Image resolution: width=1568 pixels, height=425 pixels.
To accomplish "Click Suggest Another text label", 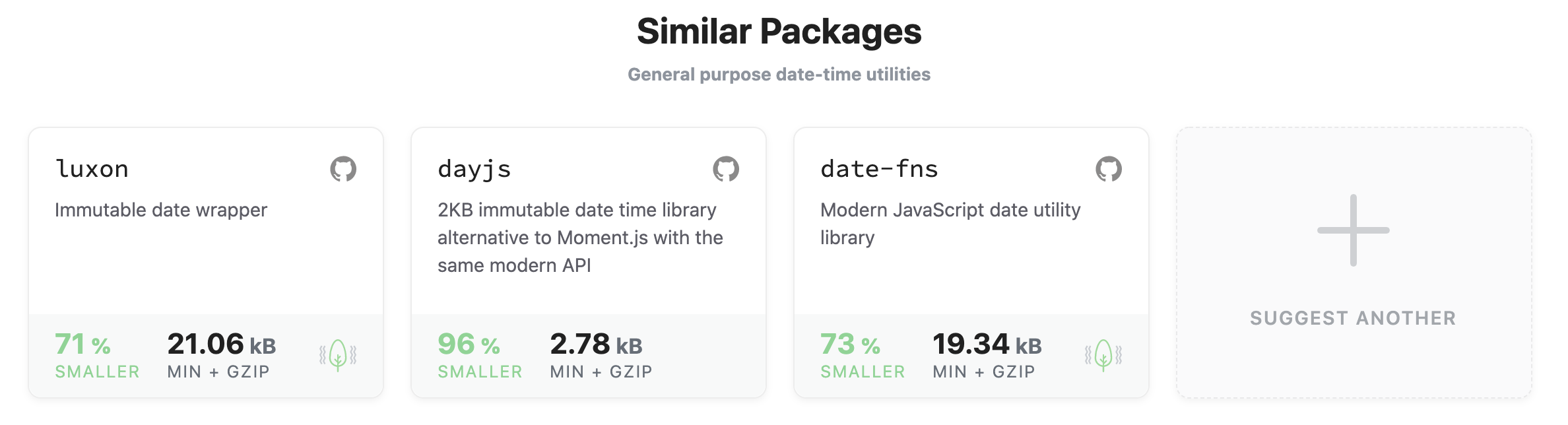I will click(x=1354, y=318).
